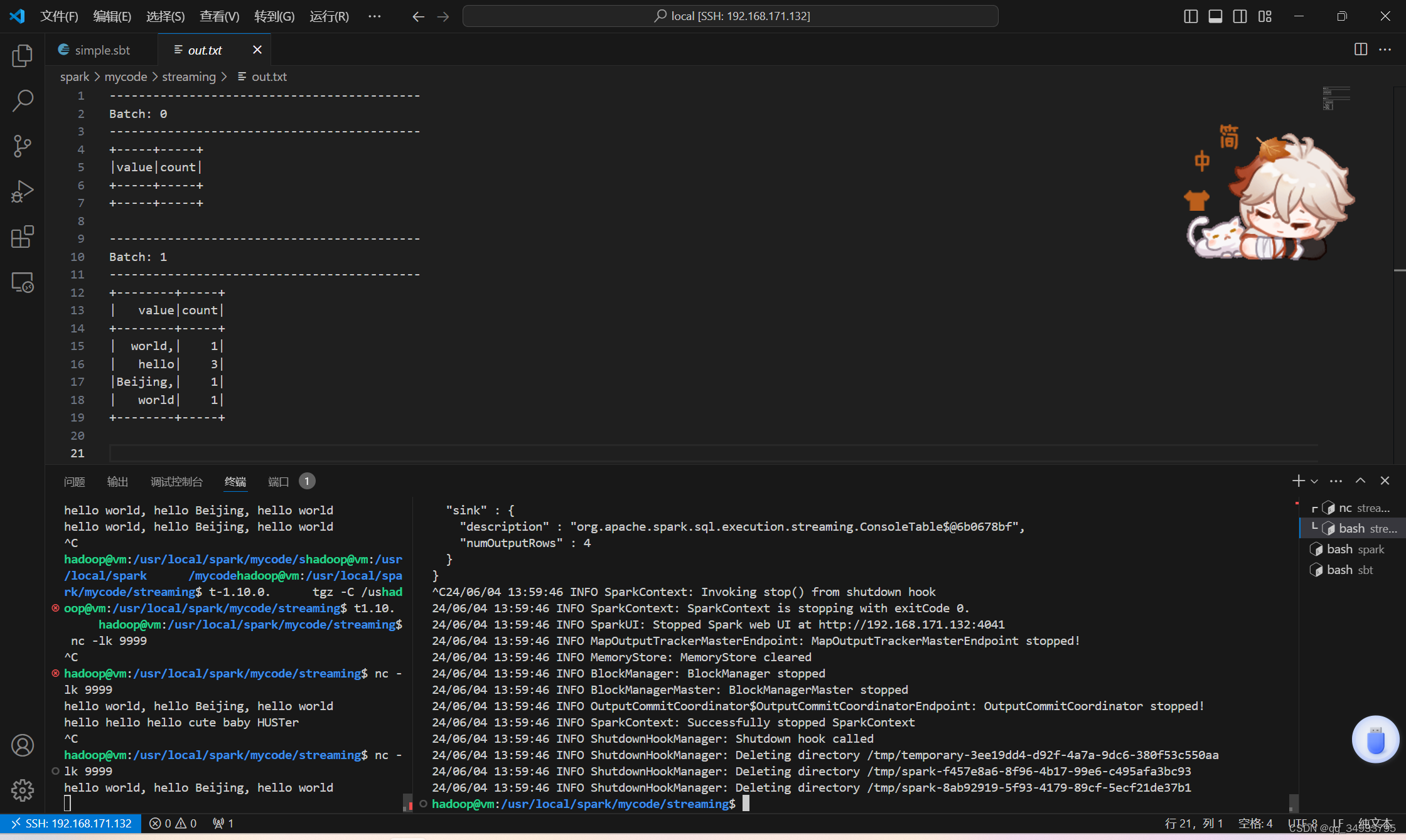This screenshot has height=840, width=1406.
Task: Maximize the terminal panel with chevron
Action: [1360, 481]
